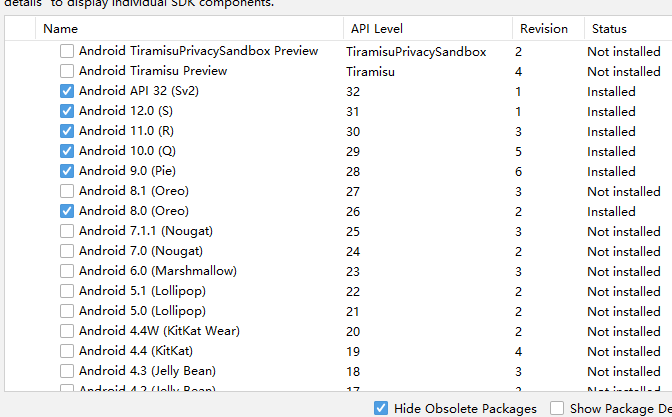Image resolution: width=672 pixels, height=417 pixels.
Task: Sort by Revision column header
Action: pyautogui.click(x=548, y=29)
